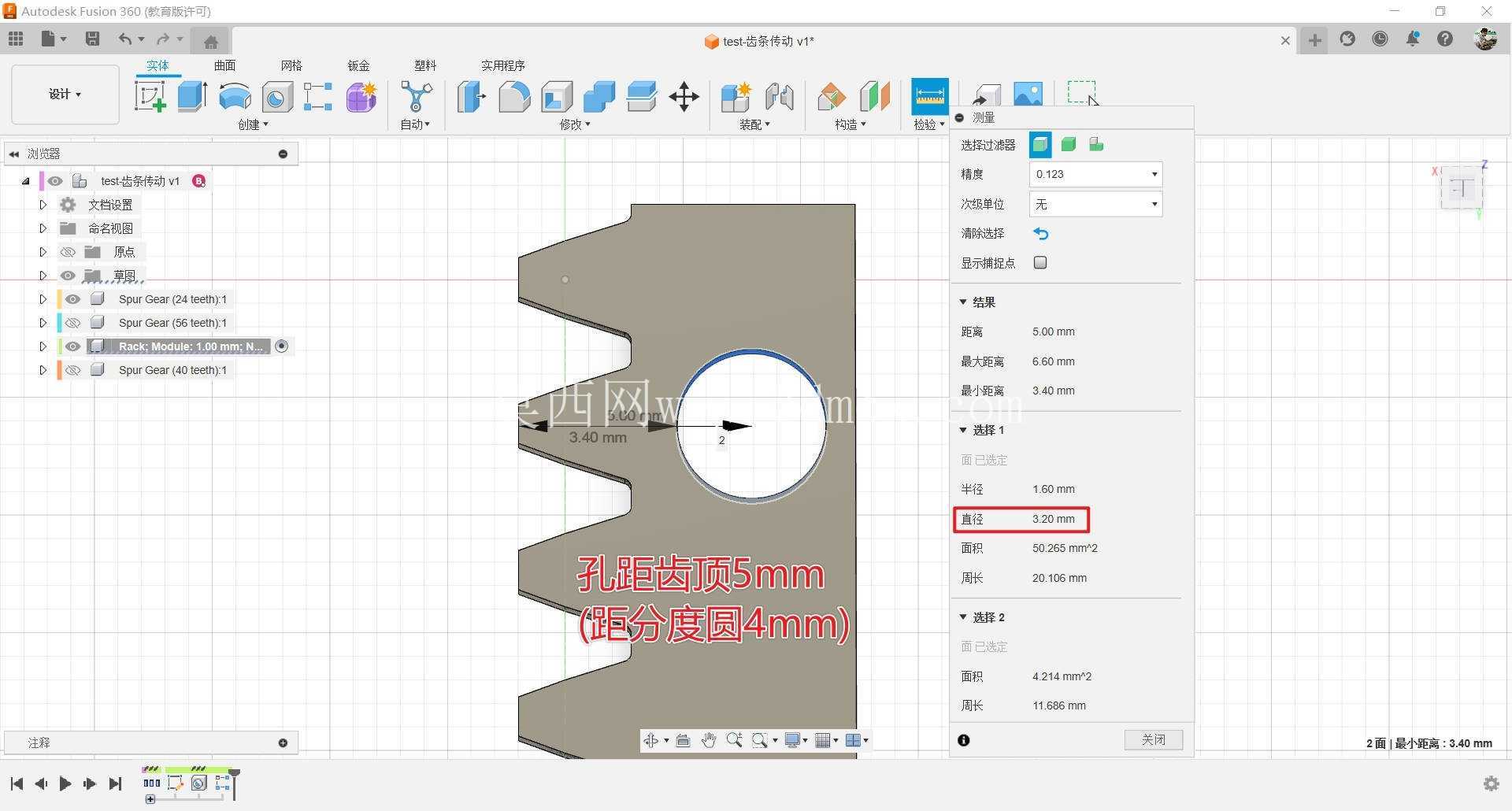Select the Pan hand tool
The width and height of the screenshot is (1512, 811).
point(708,740)
